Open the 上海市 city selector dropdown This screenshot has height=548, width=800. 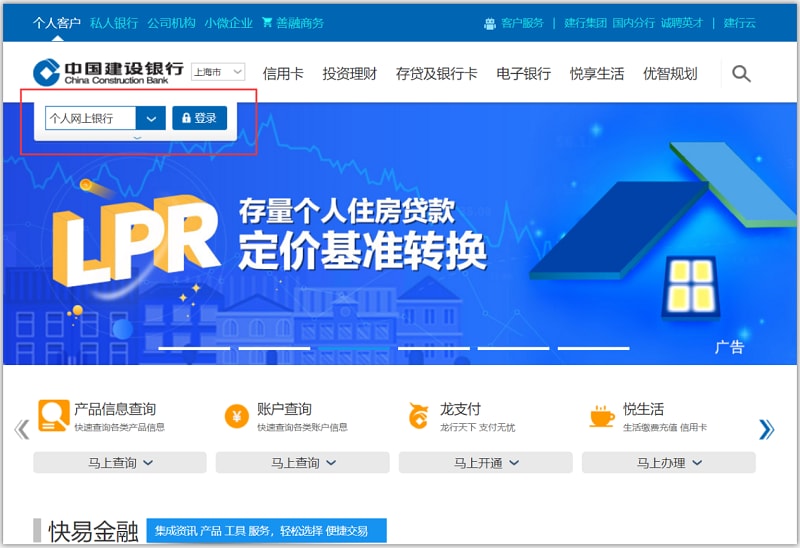pos(218,72)
